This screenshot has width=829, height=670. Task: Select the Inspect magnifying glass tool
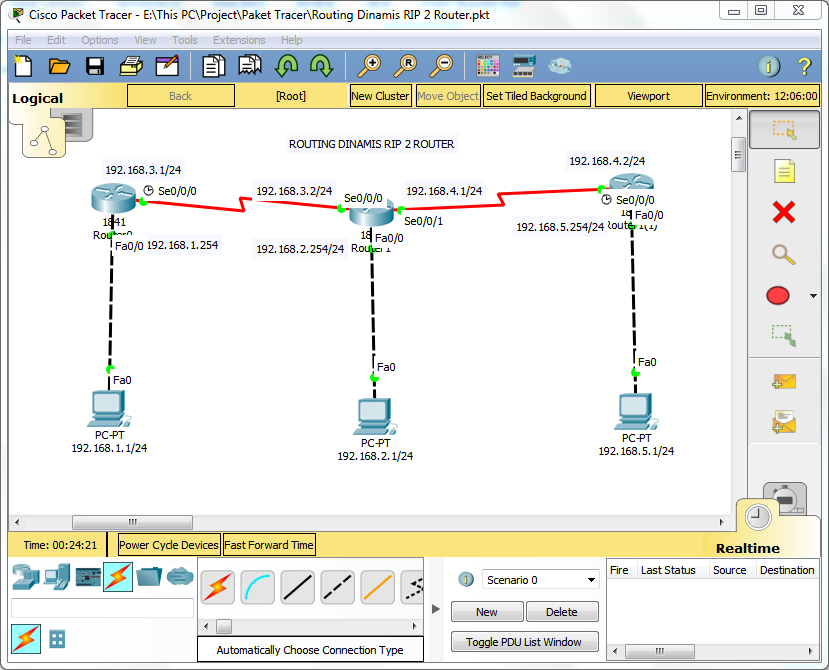(783, 254)
